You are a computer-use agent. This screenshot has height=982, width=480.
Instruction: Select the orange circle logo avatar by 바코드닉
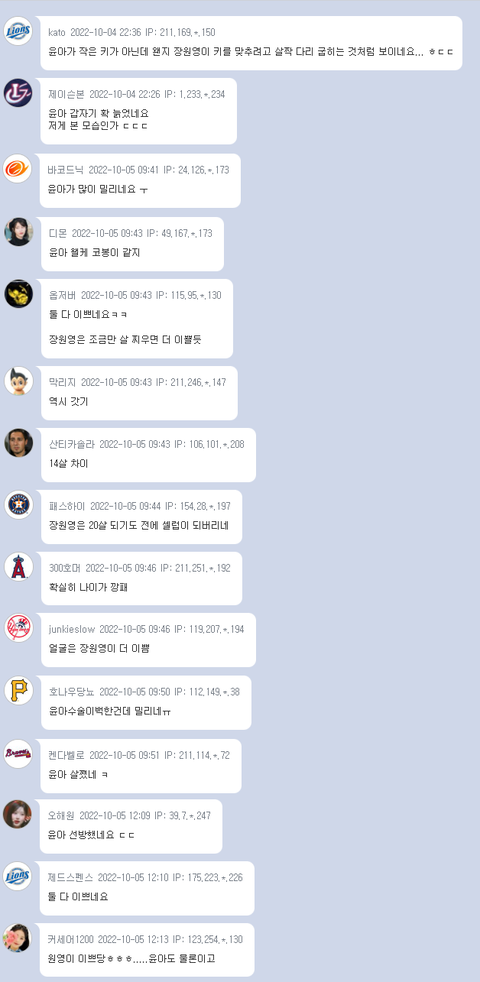pos(17,168)
